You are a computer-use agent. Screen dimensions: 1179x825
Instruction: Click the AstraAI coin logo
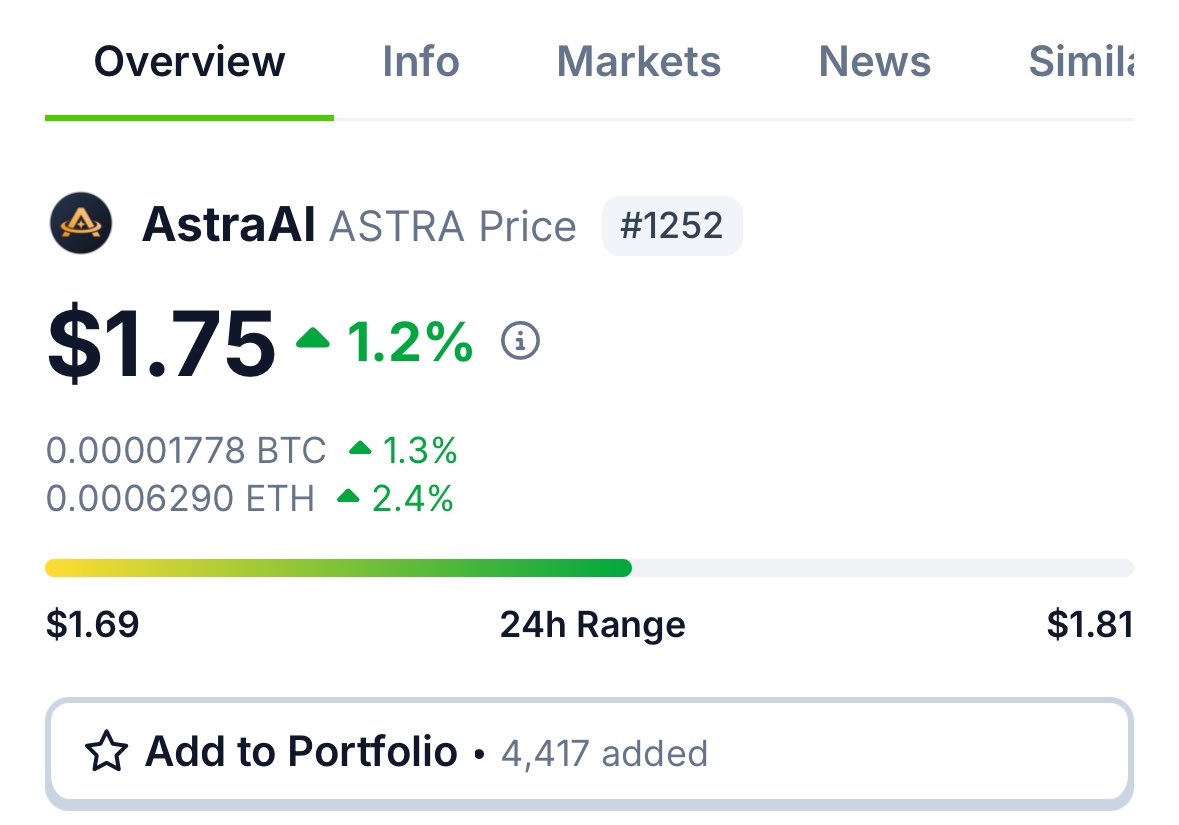click(x=80, y=224)
